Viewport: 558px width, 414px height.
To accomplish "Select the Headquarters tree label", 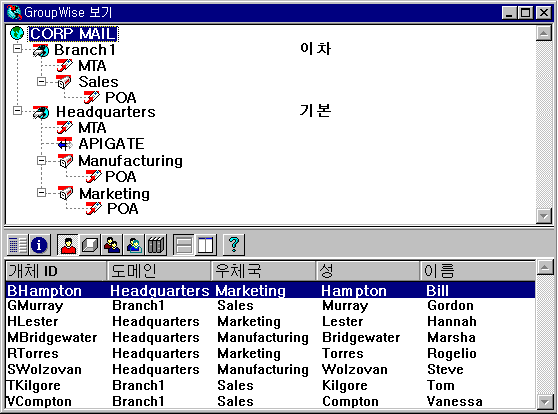I will point(106,112).
